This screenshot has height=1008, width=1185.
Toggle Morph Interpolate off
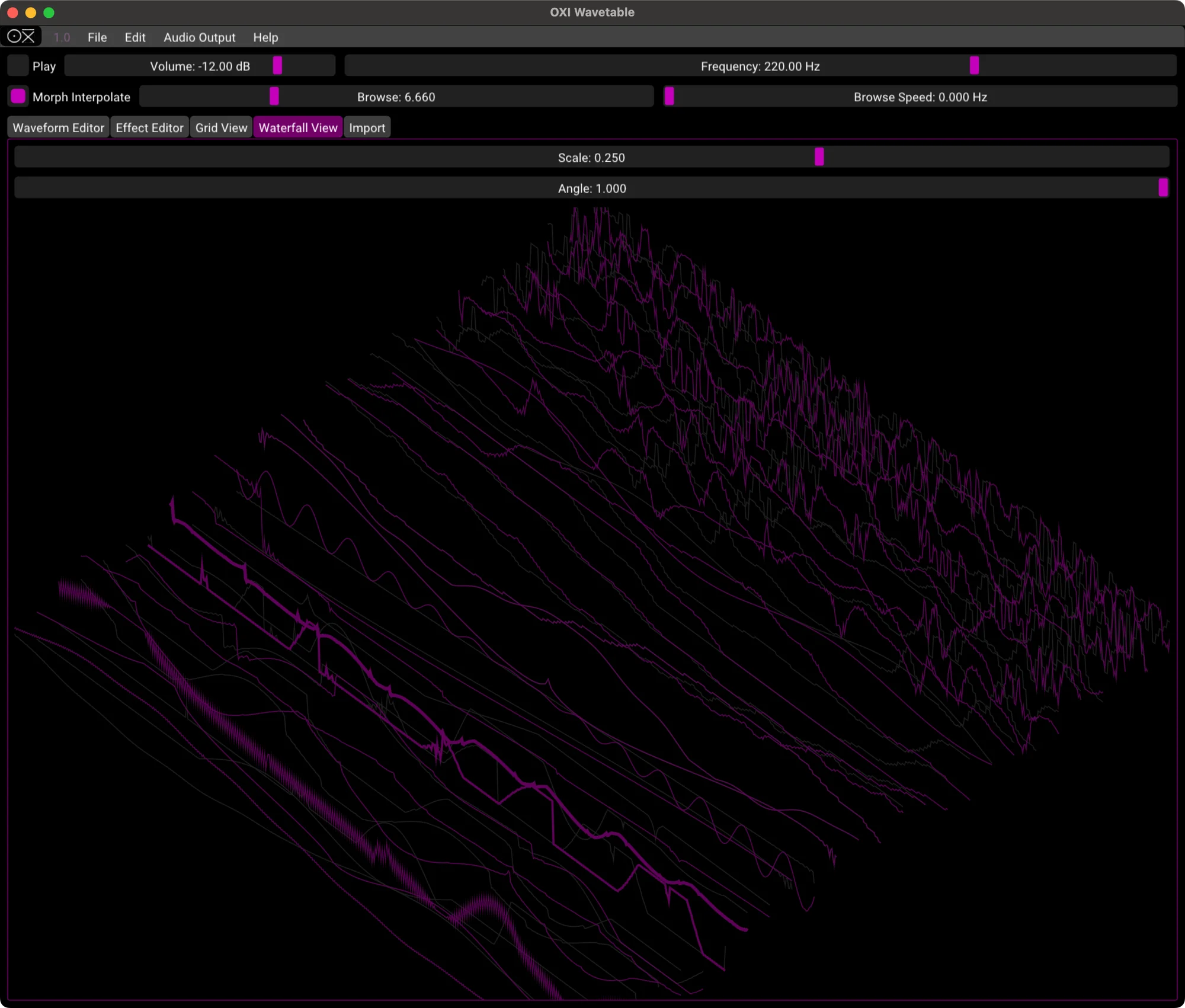18,96
